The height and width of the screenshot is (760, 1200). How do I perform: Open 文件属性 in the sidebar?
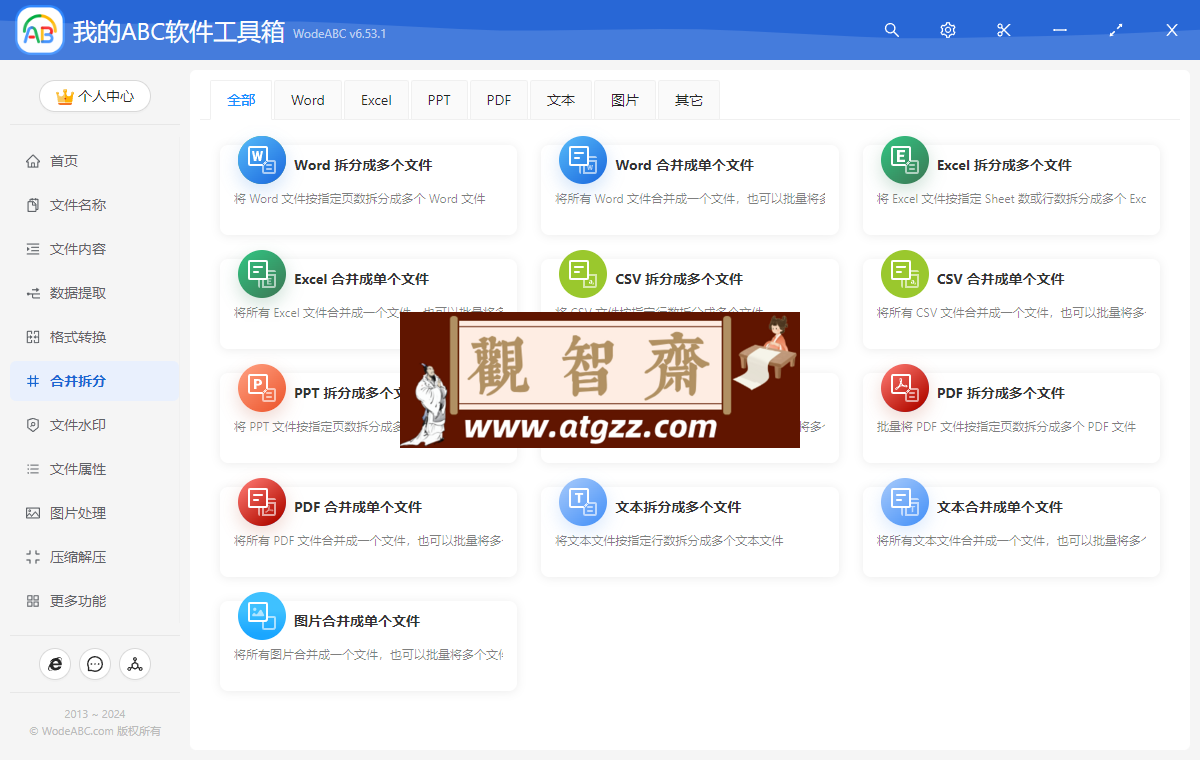coord(95,469)
